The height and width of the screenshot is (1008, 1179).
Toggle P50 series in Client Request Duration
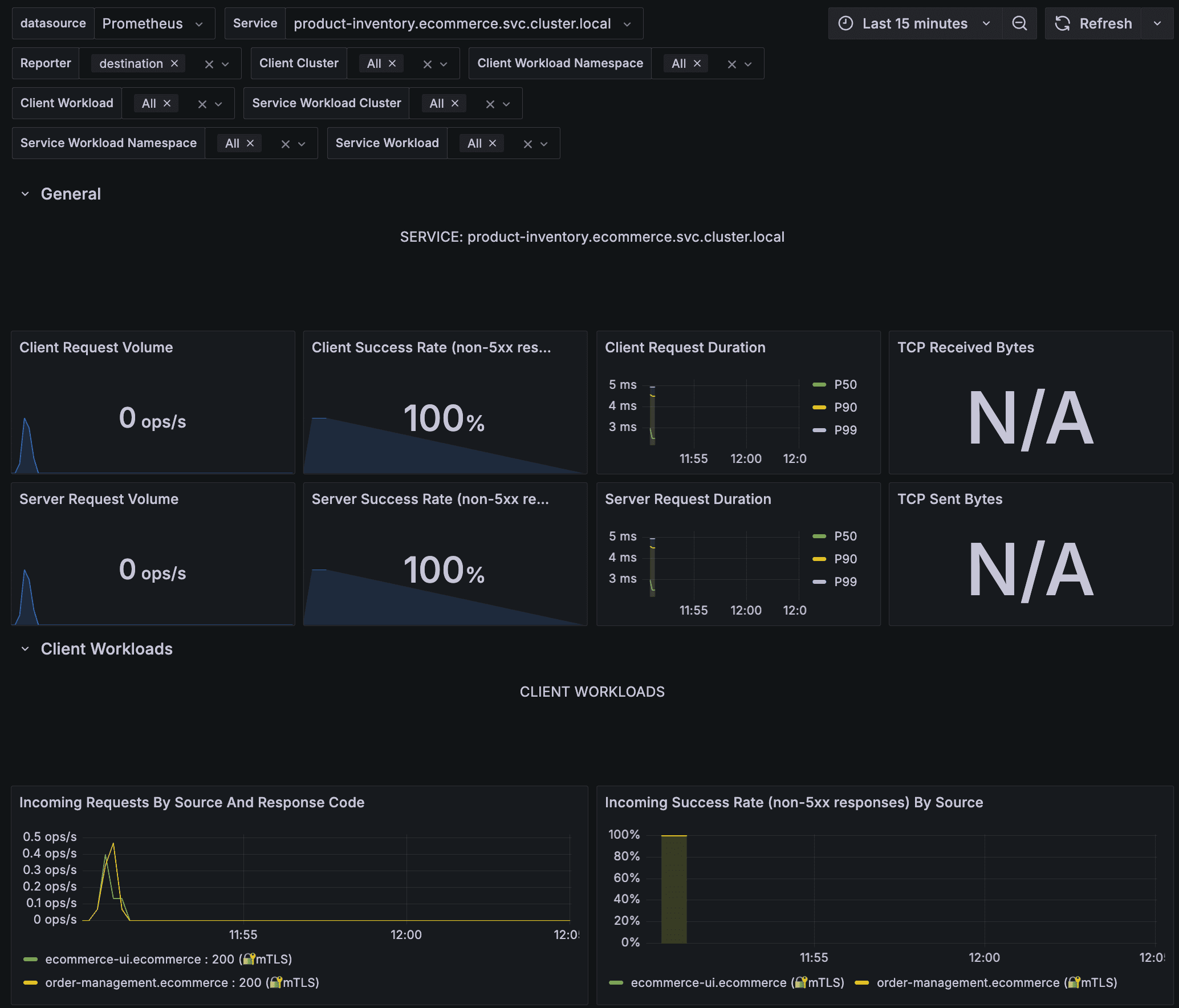[x=845, y=384]
